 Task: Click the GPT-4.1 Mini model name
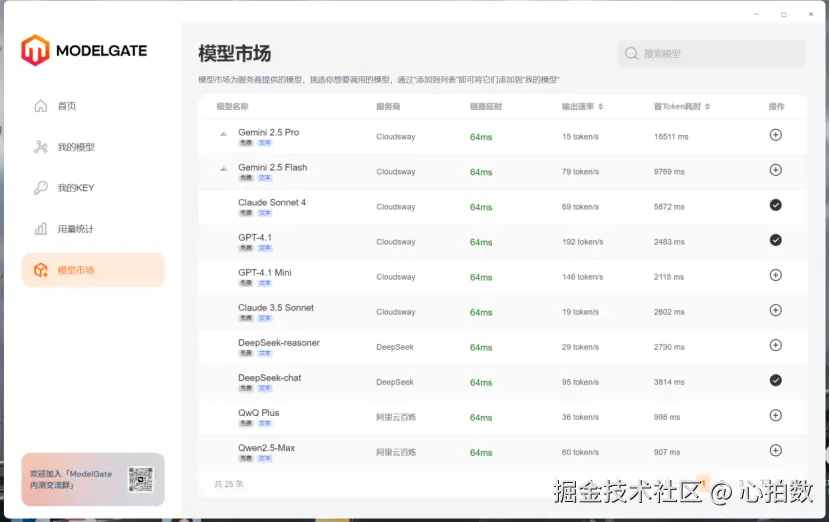pos(265,273)
